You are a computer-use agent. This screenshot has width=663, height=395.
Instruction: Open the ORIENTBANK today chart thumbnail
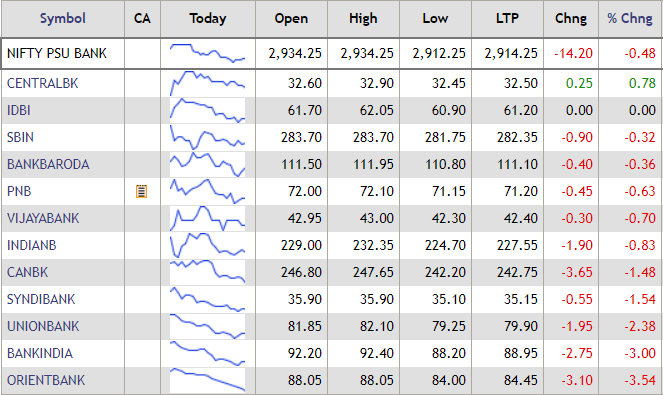pos(208,380)
